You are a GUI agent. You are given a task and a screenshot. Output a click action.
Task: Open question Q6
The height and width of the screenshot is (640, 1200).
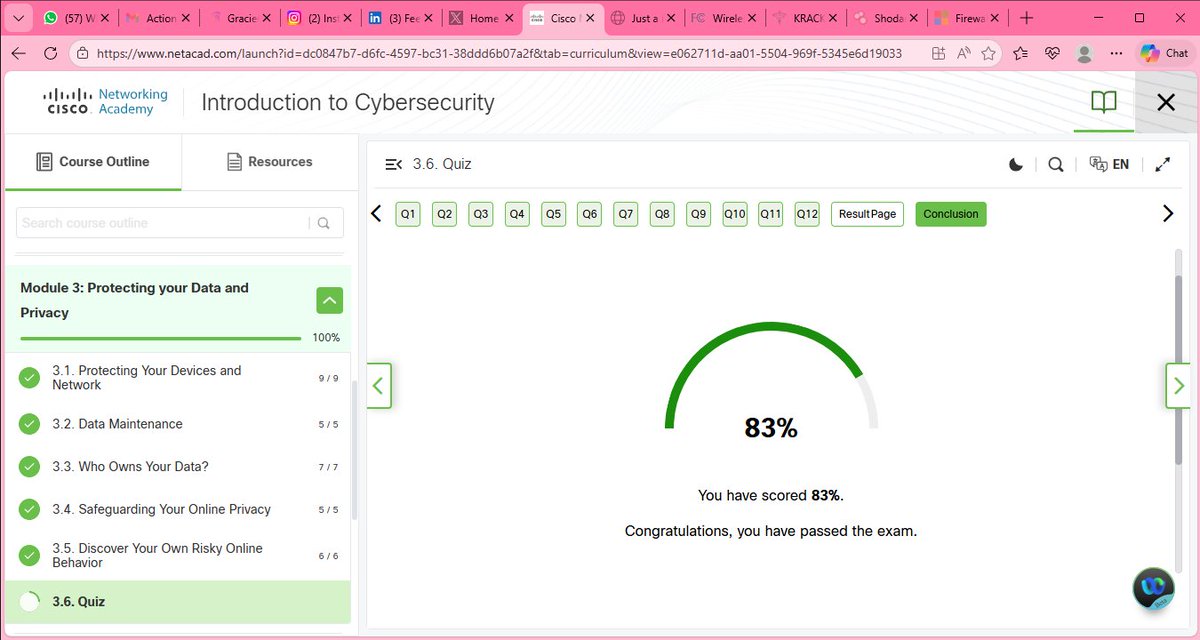tap(590, 214)
